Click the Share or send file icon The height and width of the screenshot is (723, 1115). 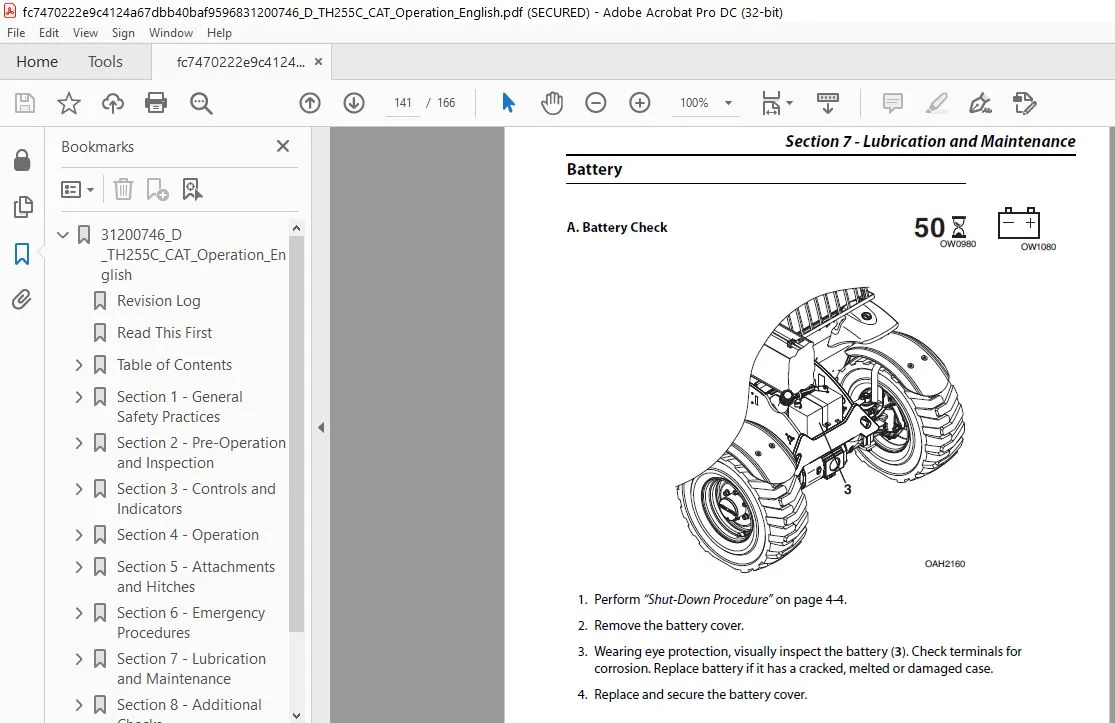[1025, 103]
